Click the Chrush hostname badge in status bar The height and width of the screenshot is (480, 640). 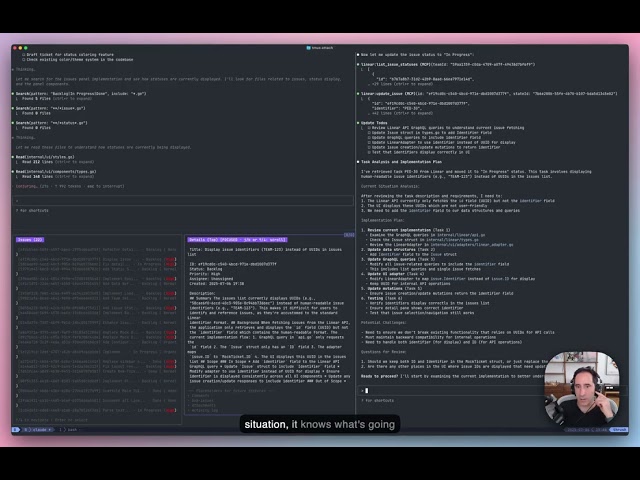click(x=619, y=429)
